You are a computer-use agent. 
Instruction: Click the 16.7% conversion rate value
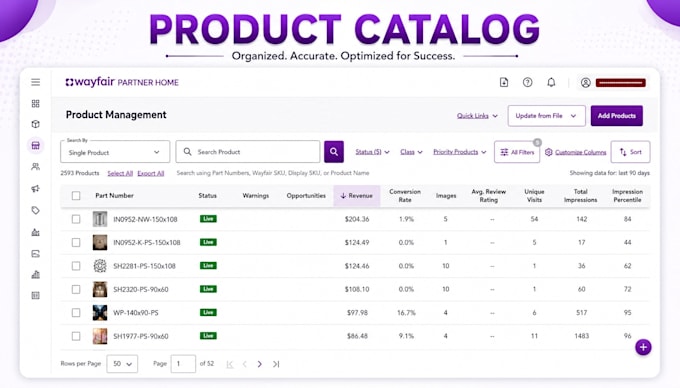click(406, 313)
